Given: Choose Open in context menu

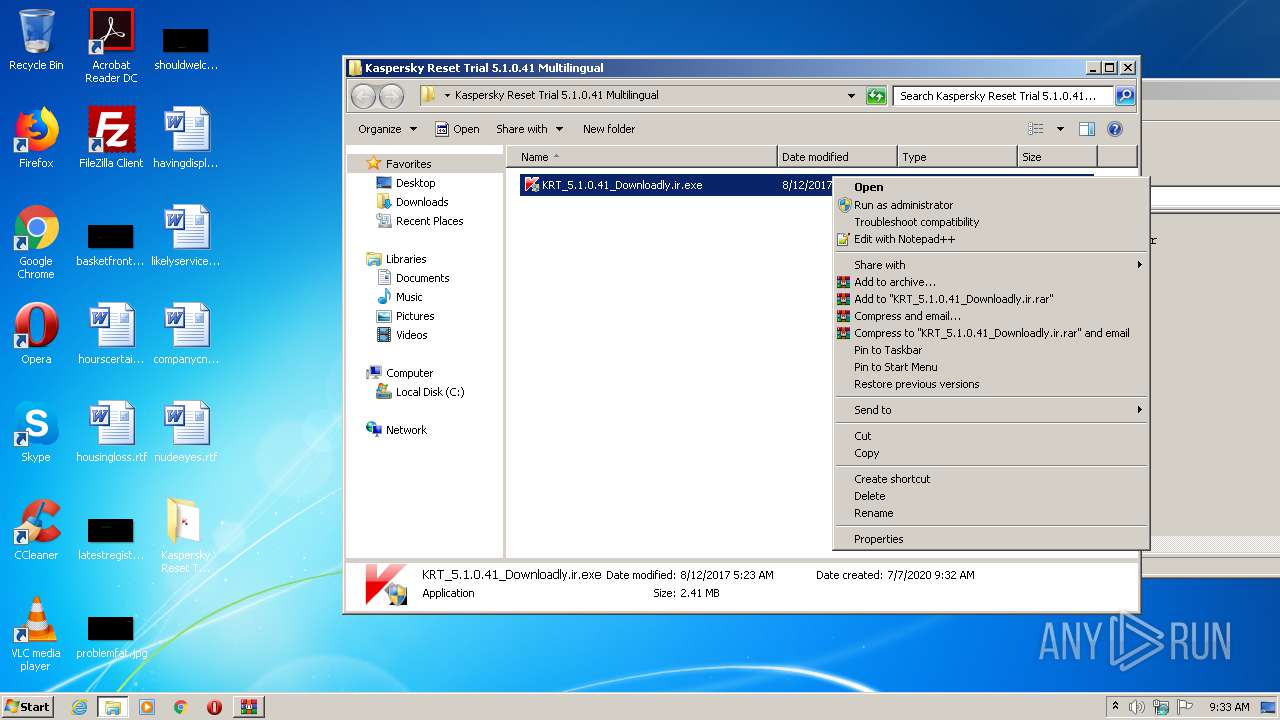Looking at the screenshot, I should coord(990,187).
